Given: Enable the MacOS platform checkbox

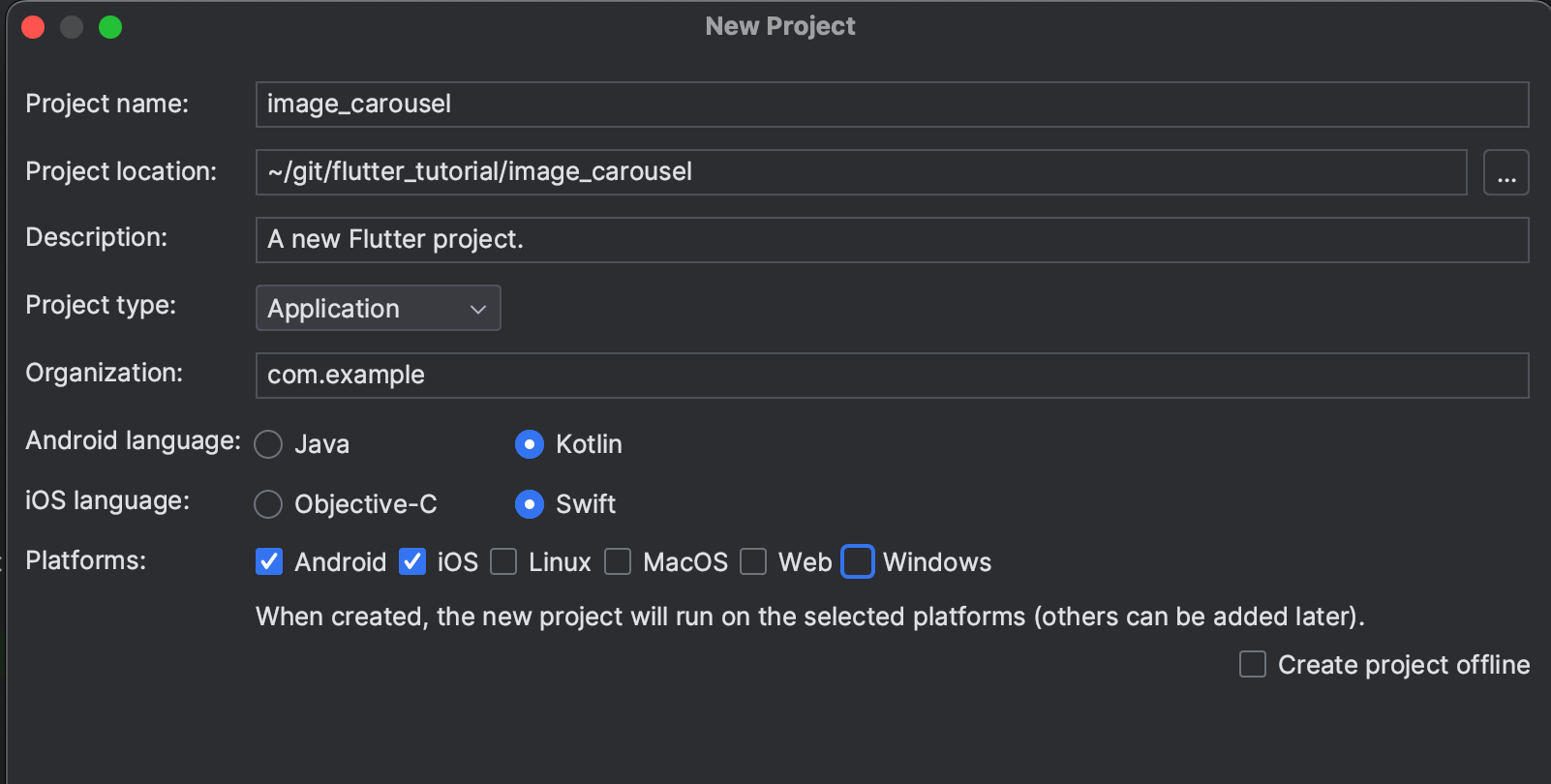Looking at the screenshot, I should (618, 561).
